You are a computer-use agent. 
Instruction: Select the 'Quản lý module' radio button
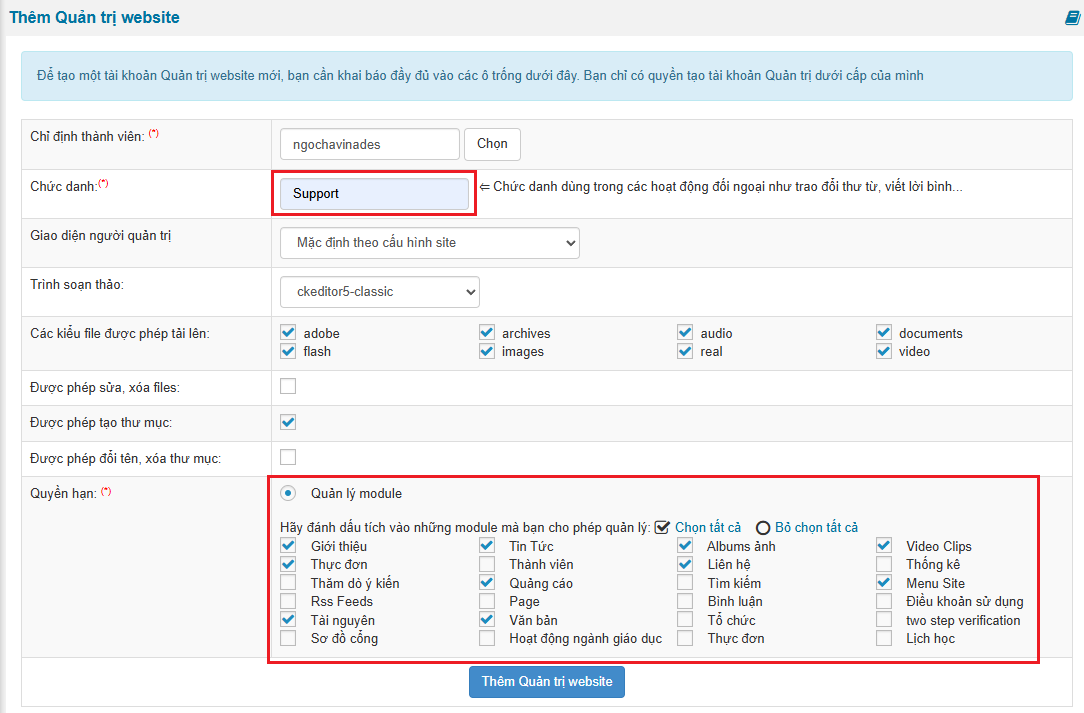tap(289, 493)
